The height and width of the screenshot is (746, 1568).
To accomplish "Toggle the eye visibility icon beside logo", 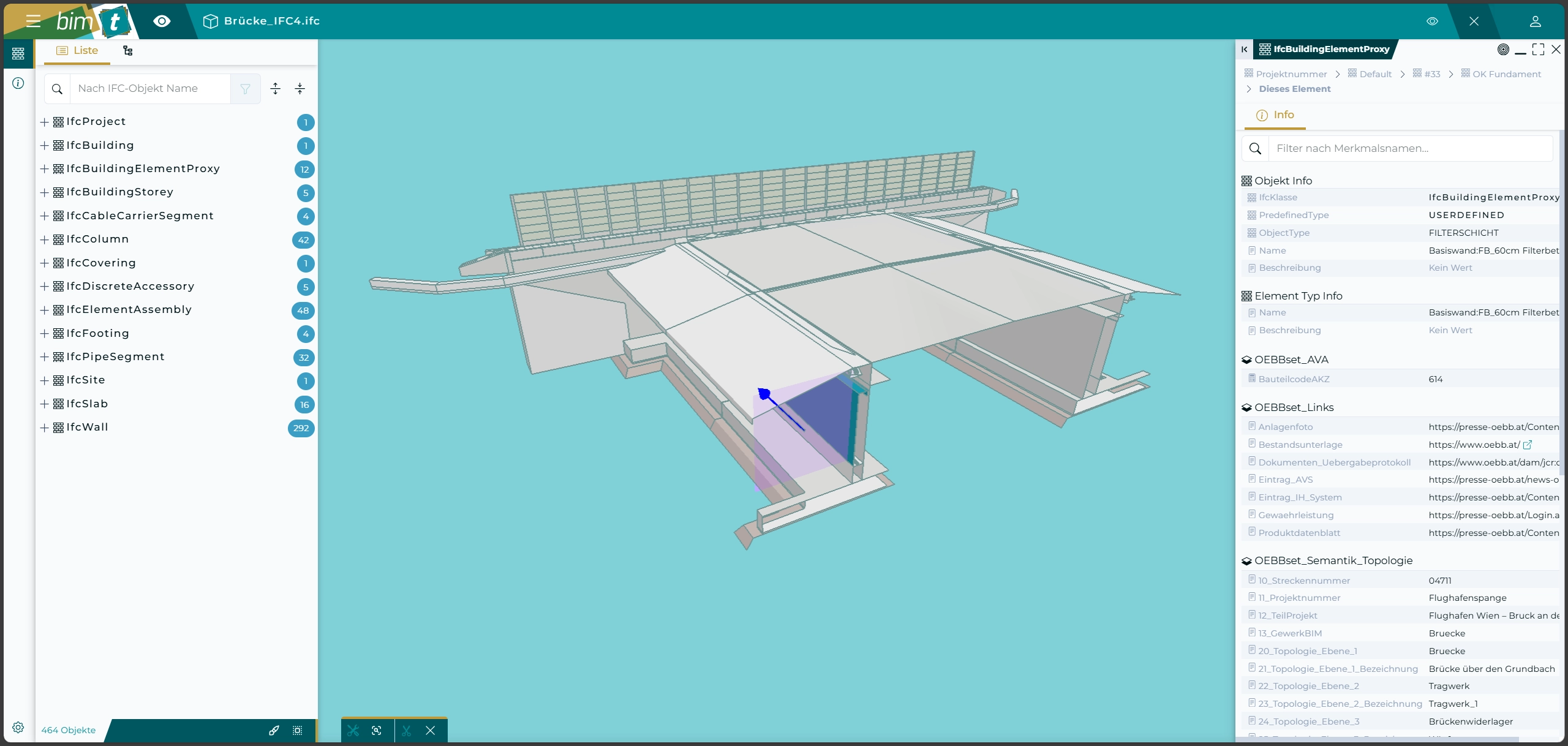I will [x=162, y=21].
